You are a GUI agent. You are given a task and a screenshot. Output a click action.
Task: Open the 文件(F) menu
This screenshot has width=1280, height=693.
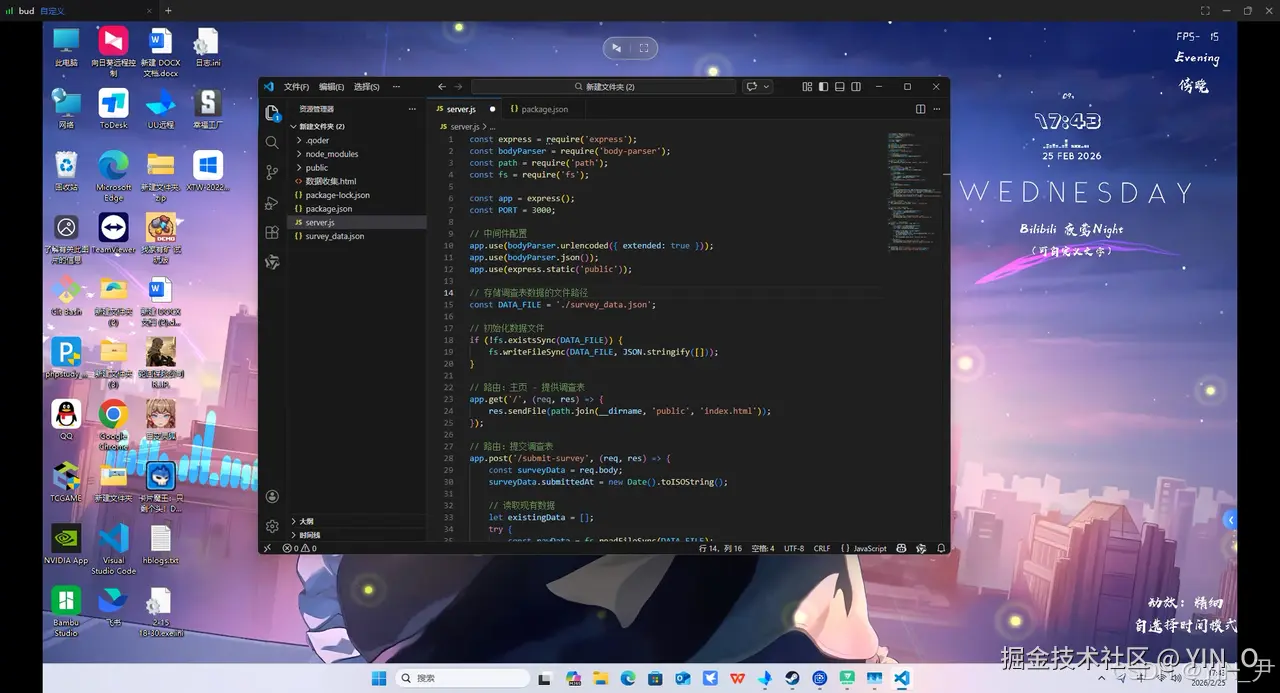coord(296,87)
